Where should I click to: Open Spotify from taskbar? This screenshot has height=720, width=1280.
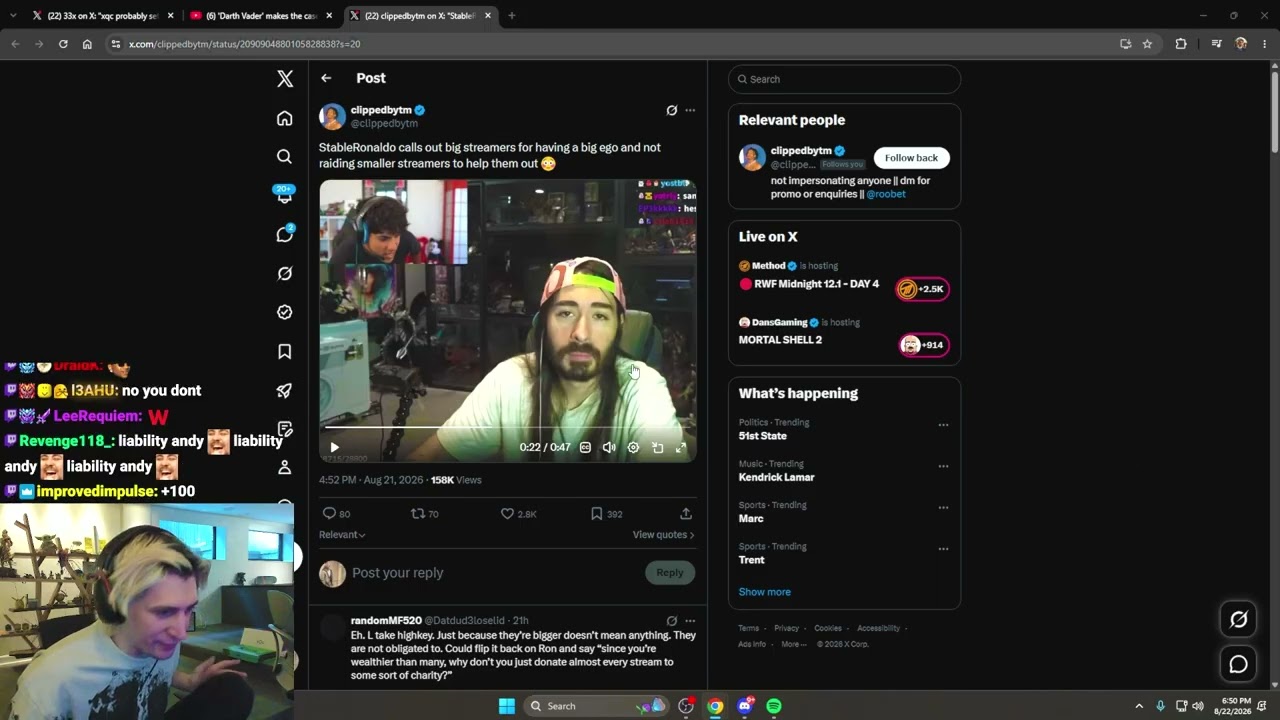point(774,706)
